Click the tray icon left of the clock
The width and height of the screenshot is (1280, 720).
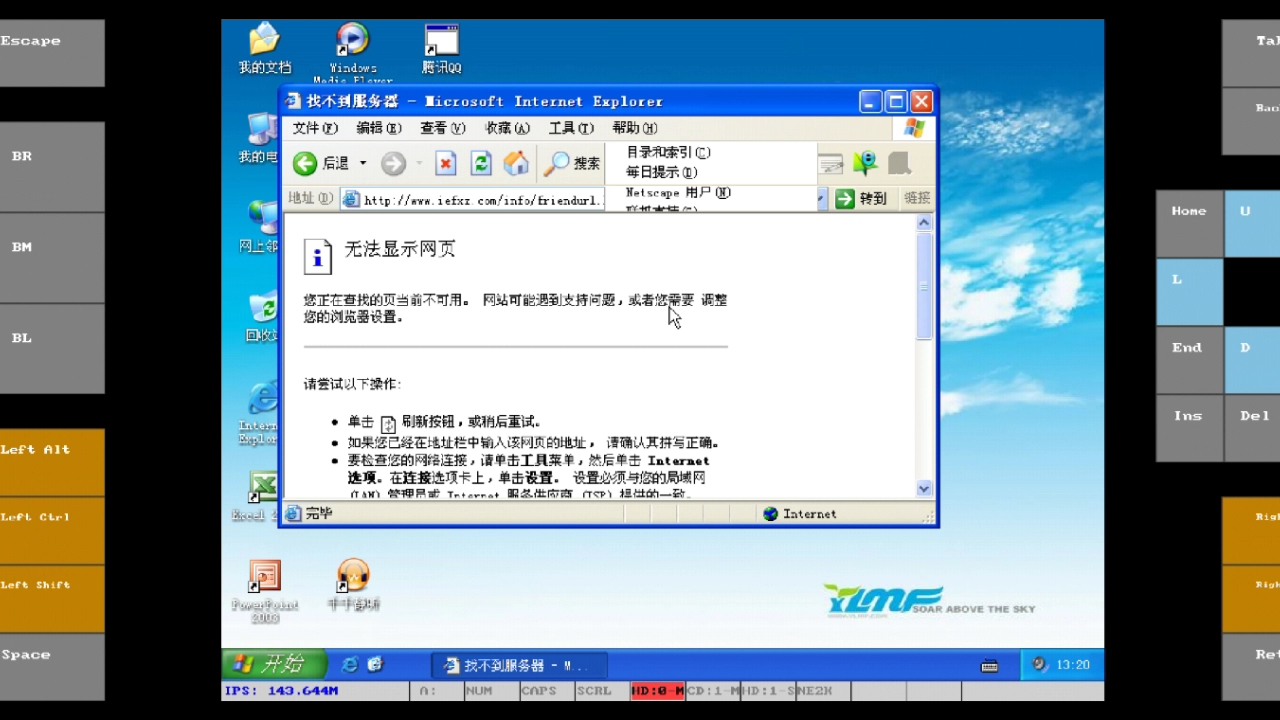point(1039,664)
